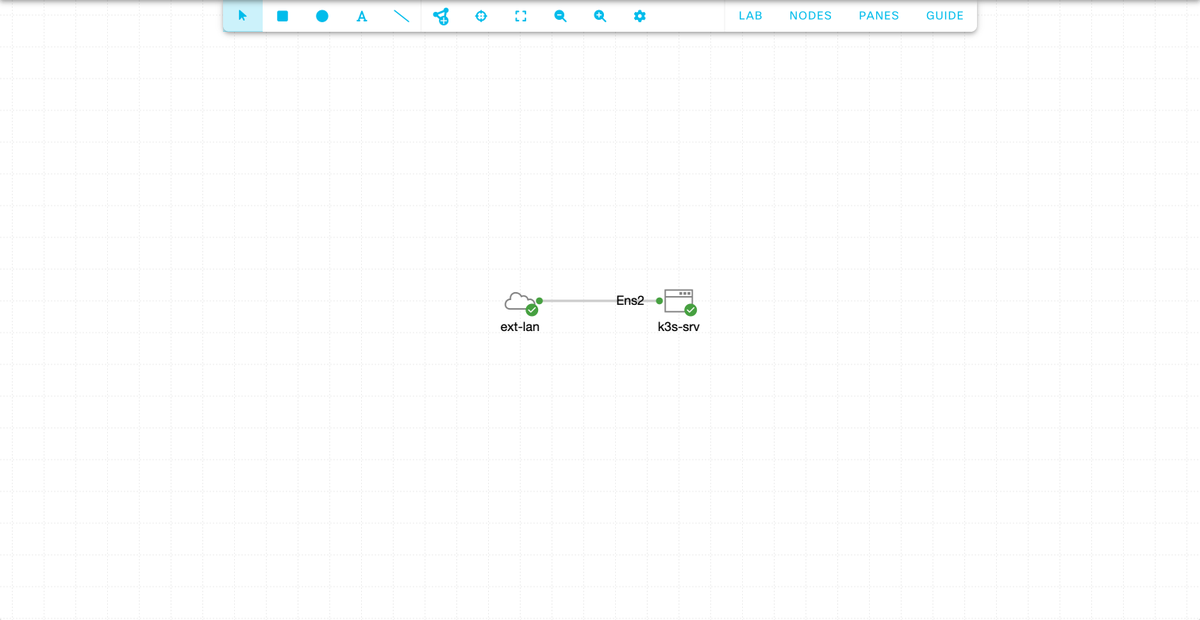Center the topology with crosshair icon
Screen dimensions: 1200x620
coord(481,16)
